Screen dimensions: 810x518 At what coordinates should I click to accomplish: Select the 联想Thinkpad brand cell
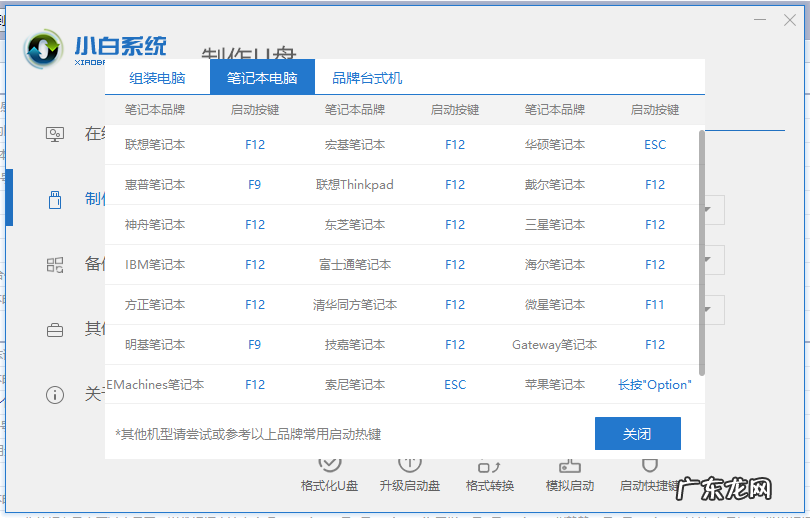tap(355, 185)
